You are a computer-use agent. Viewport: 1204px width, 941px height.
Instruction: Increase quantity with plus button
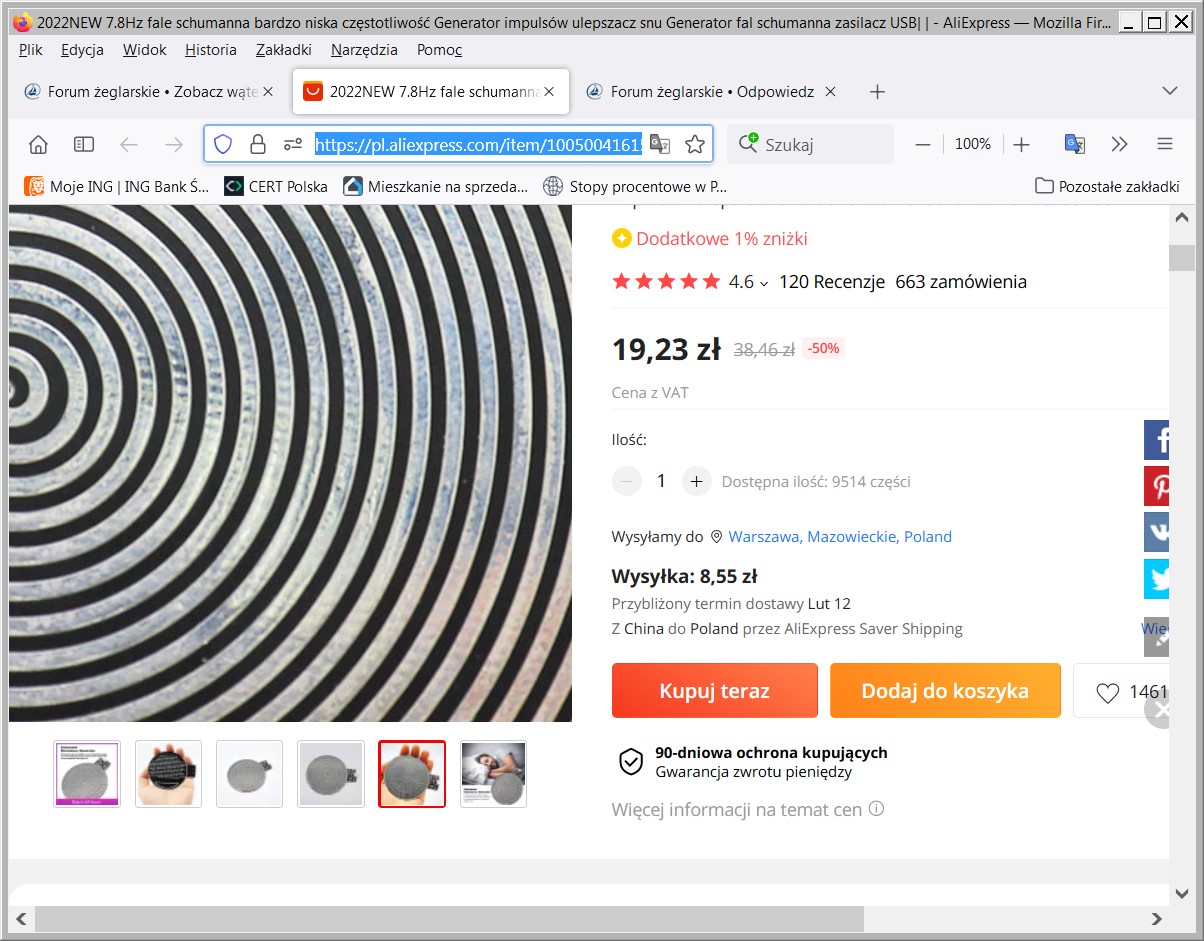(x=697, y=481)
